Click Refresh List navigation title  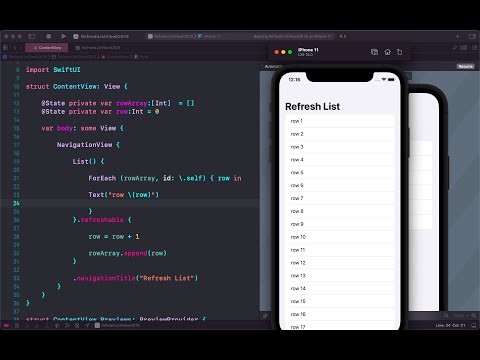[312, 107]
